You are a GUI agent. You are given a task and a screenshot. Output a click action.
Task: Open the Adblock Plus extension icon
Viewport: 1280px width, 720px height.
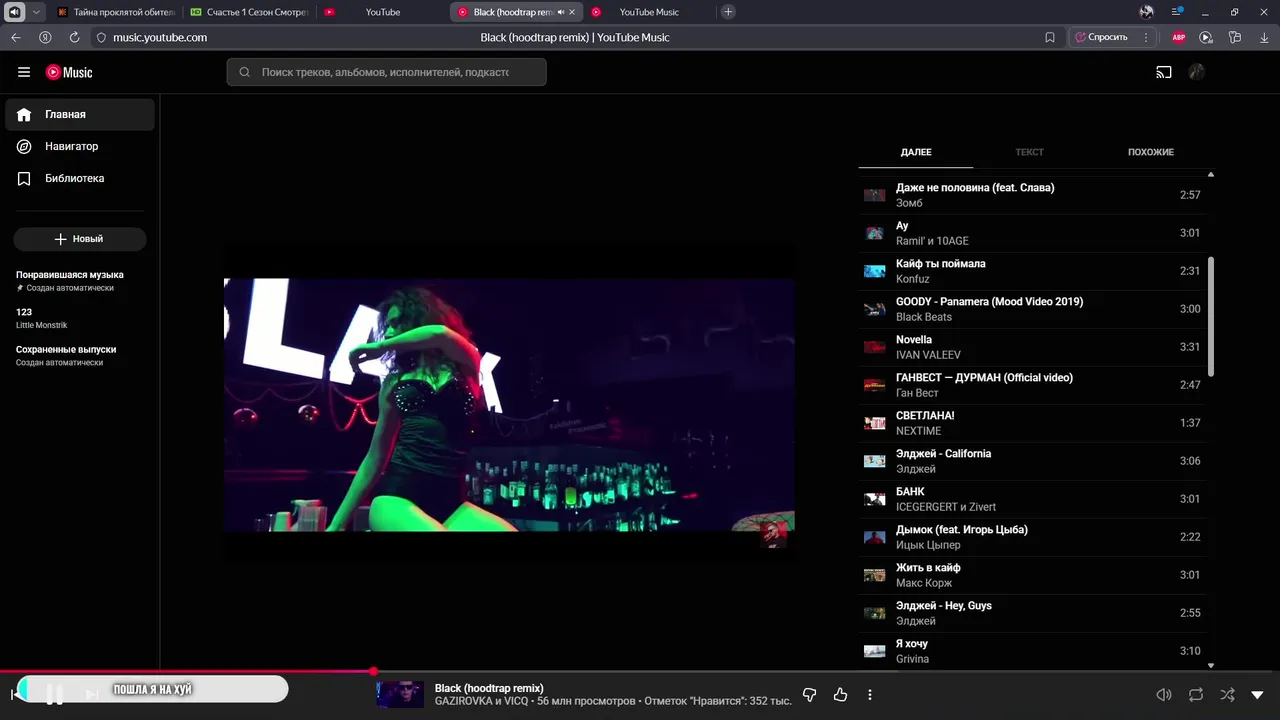[1179, 37]
